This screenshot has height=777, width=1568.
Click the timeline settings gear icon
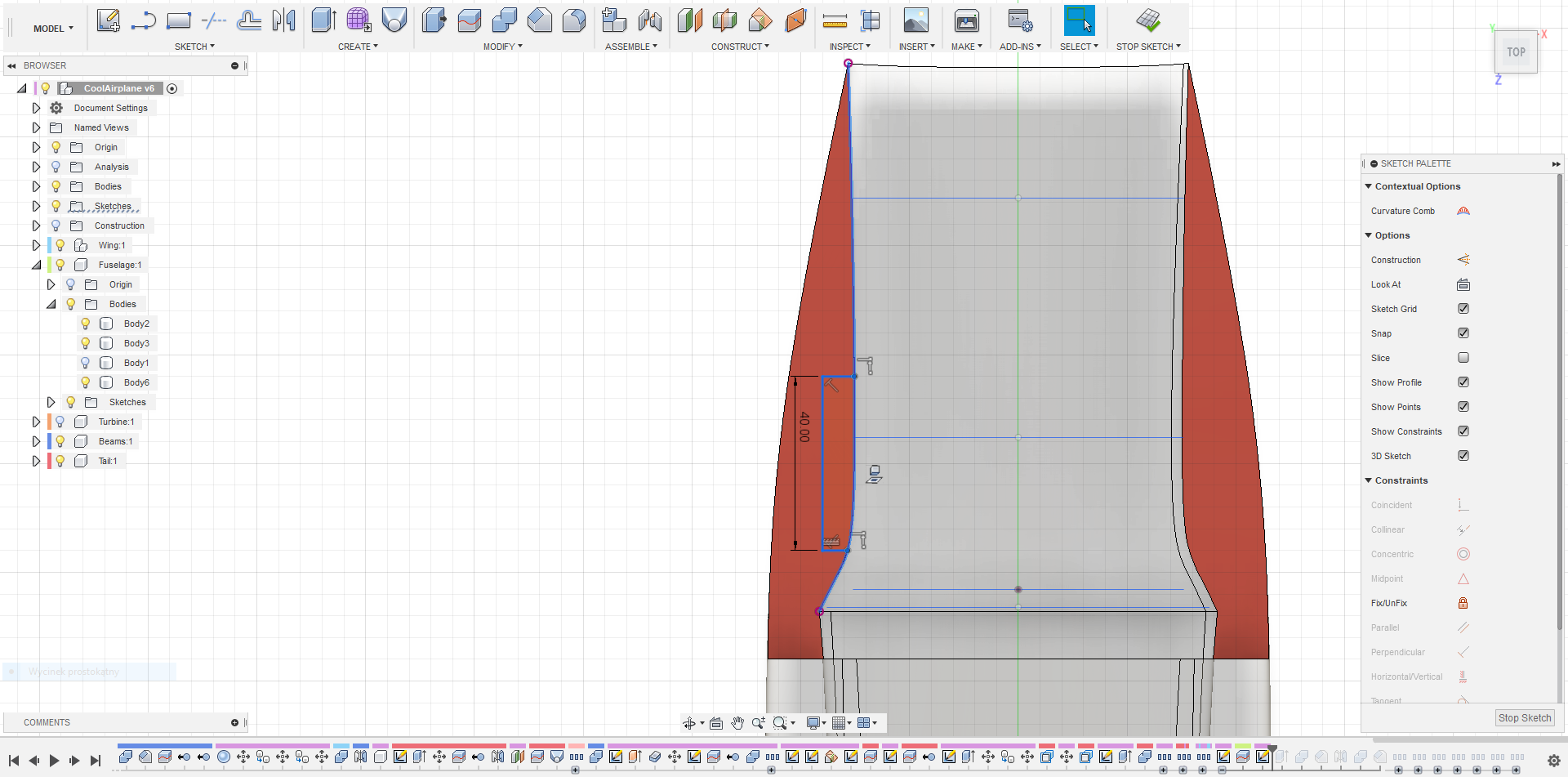coord(1554,761)
